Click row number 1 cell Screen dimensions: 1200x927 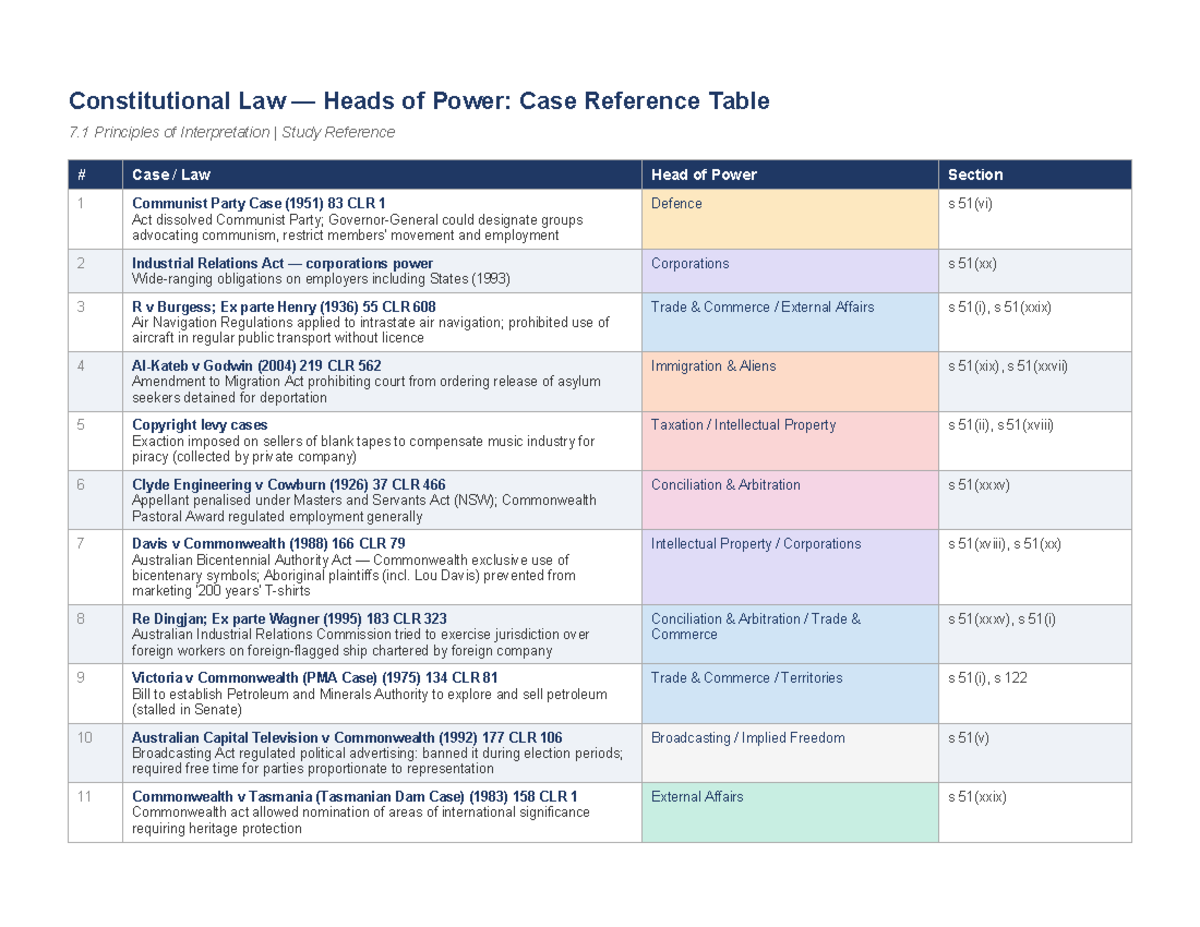pyautogui.click(x=95, y=219)
